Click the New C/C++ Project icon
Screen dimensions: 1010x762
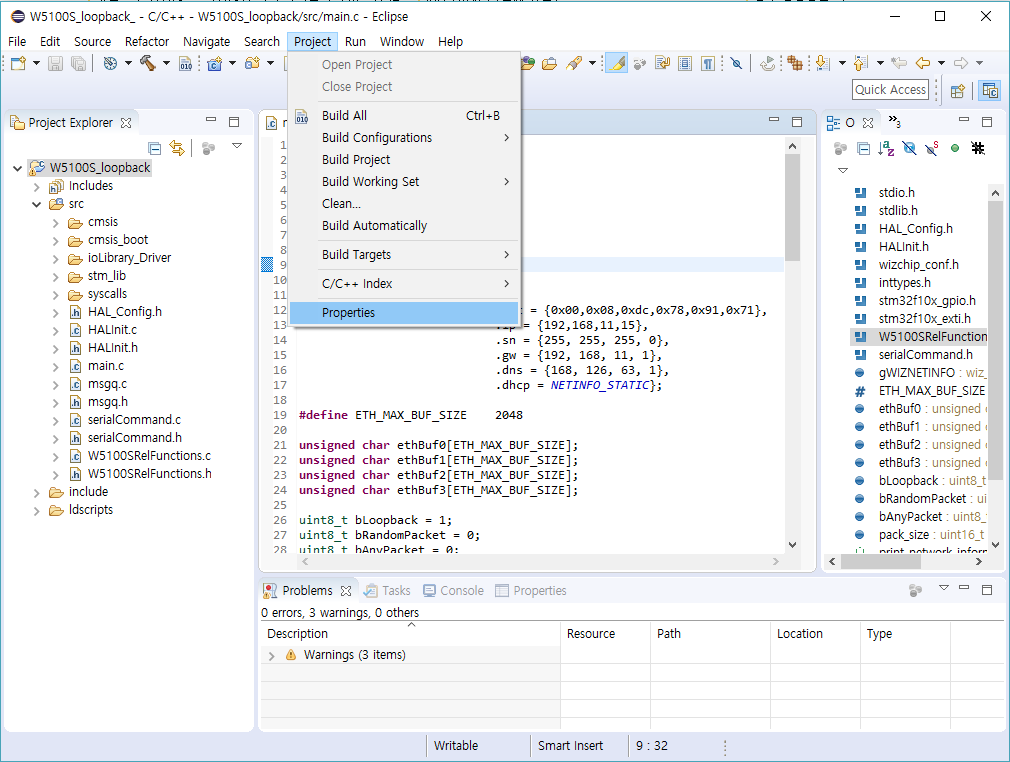click(x=214, y=63)
